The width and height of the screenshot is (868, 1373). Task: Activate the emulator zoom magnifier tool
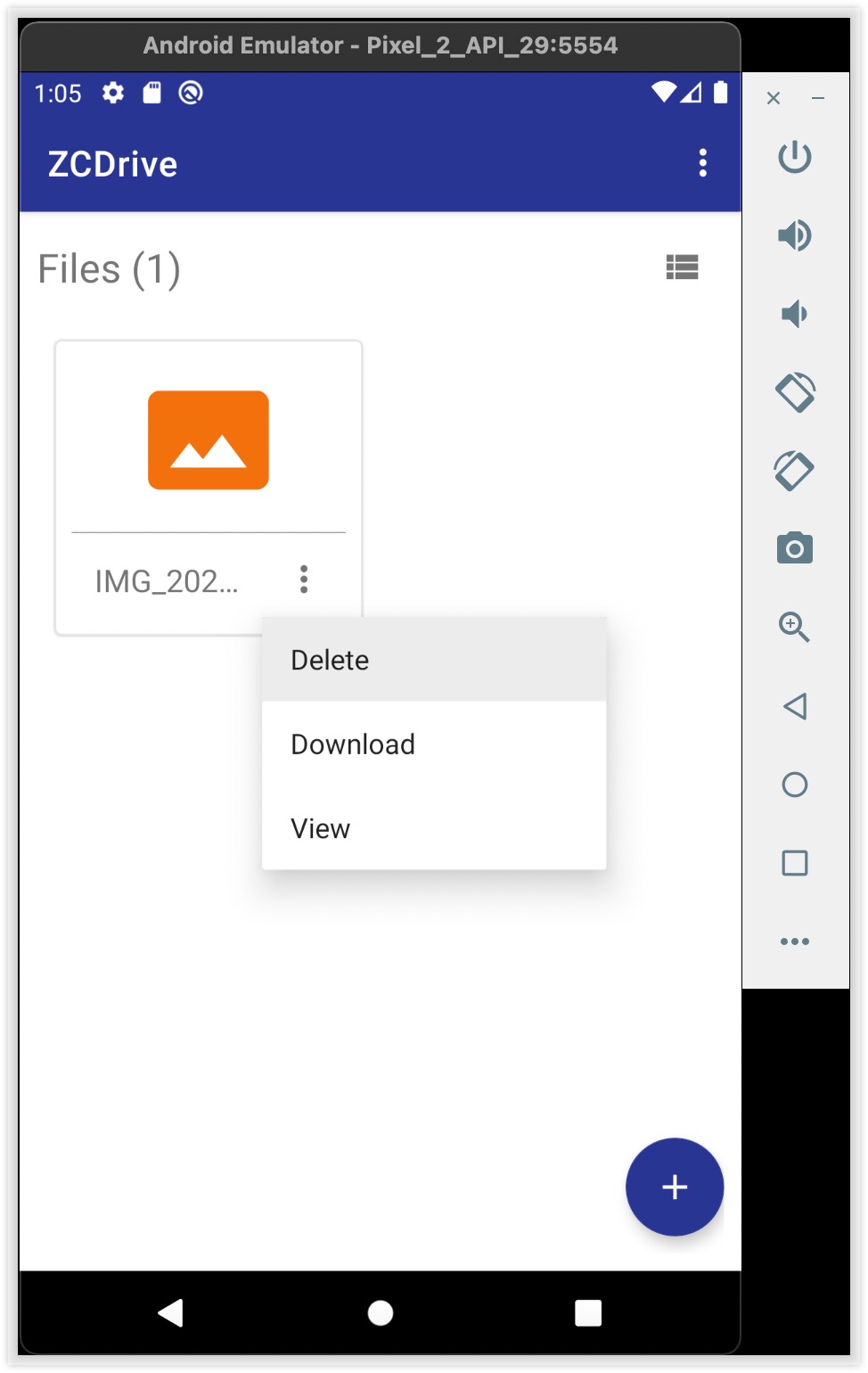click(794, 627)
